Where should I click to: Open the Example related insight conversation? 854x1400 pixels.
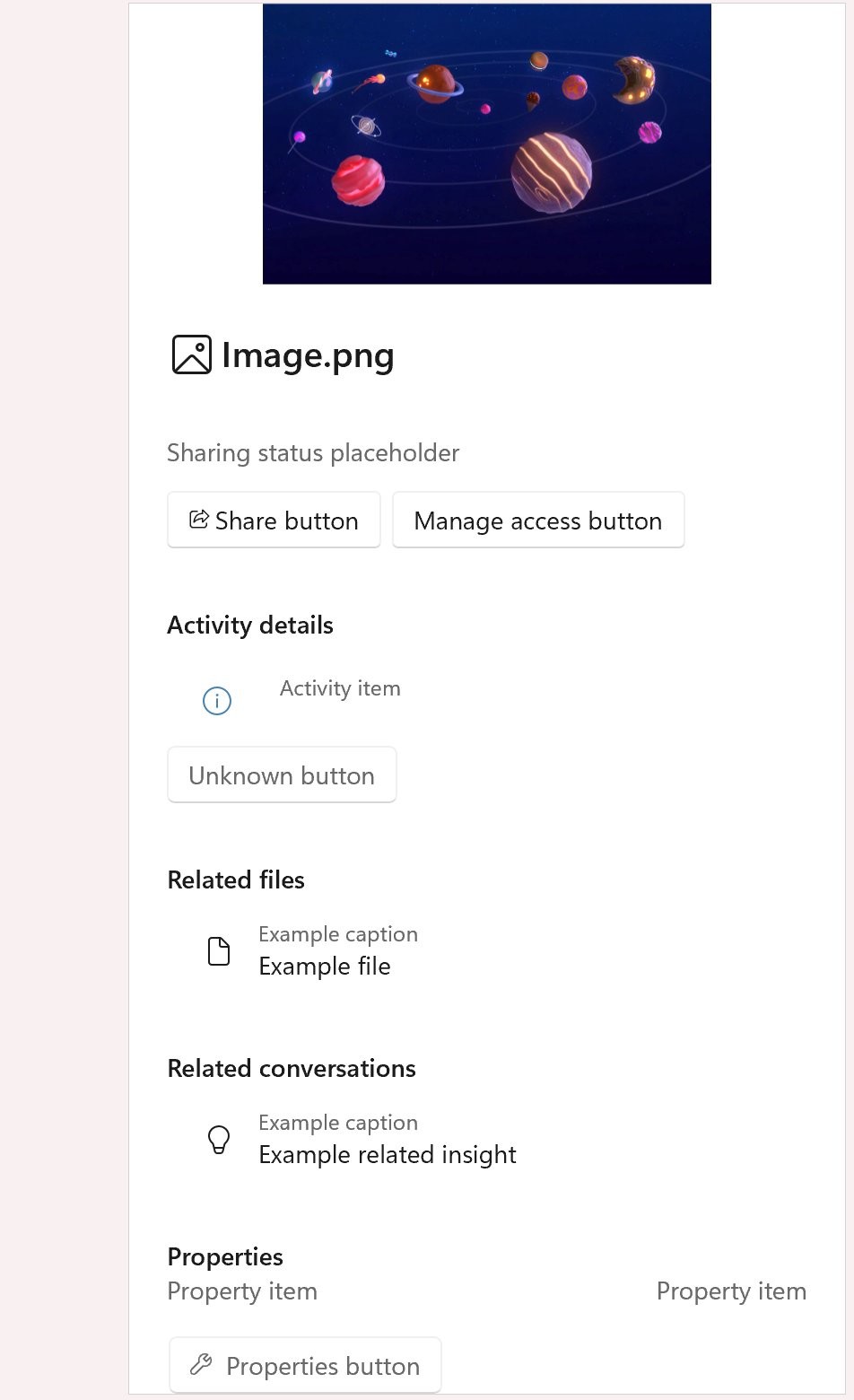point(388,1155)
